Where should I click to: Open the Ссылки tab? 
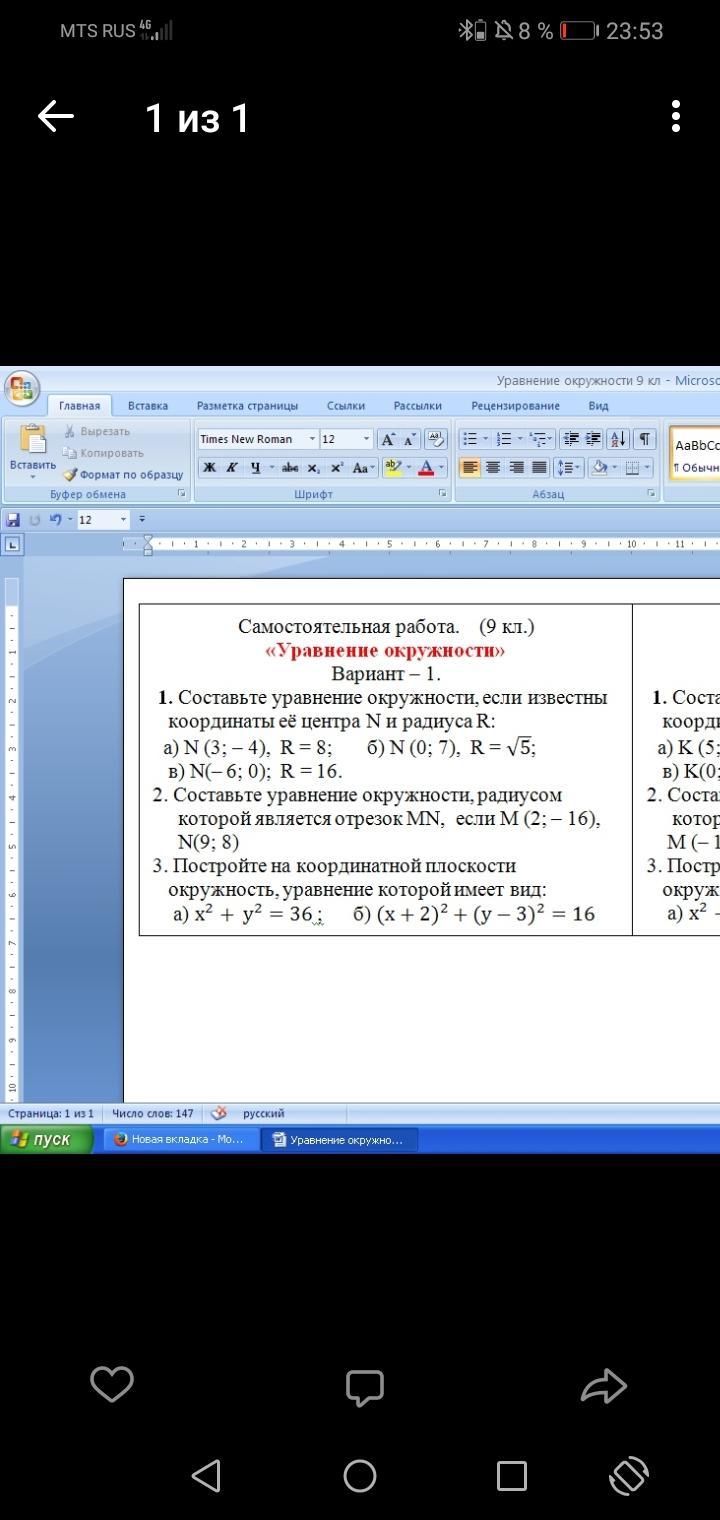pyautogui.click(x=346, y=406)
